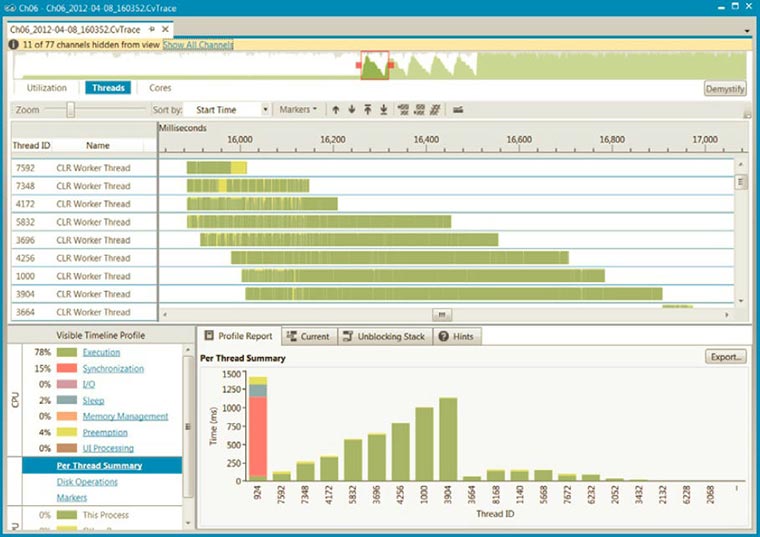Open the Unblocking Stack tab
The height and width of the screenshot is (537, 760).
(385, 337)
